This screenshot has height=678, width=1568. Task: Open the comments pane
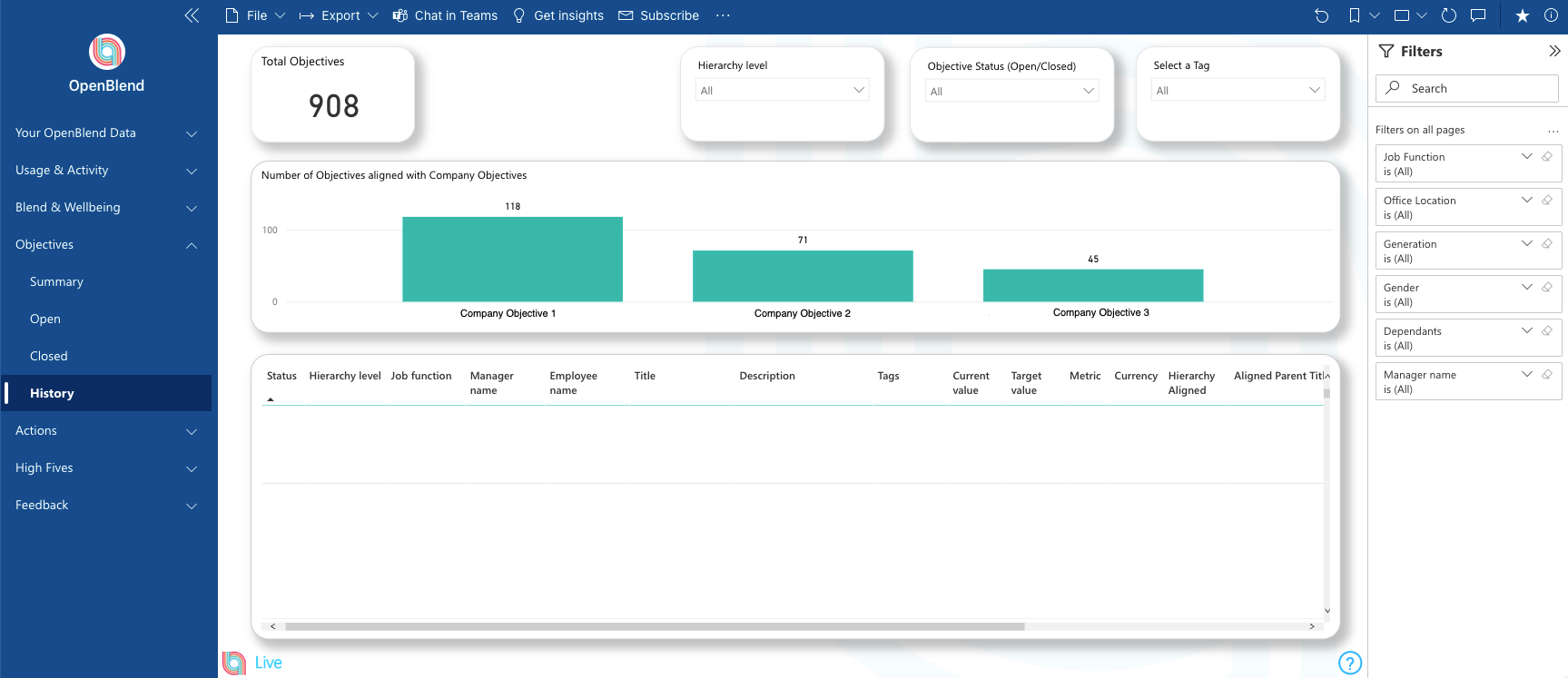click(x=1478, y=15)
